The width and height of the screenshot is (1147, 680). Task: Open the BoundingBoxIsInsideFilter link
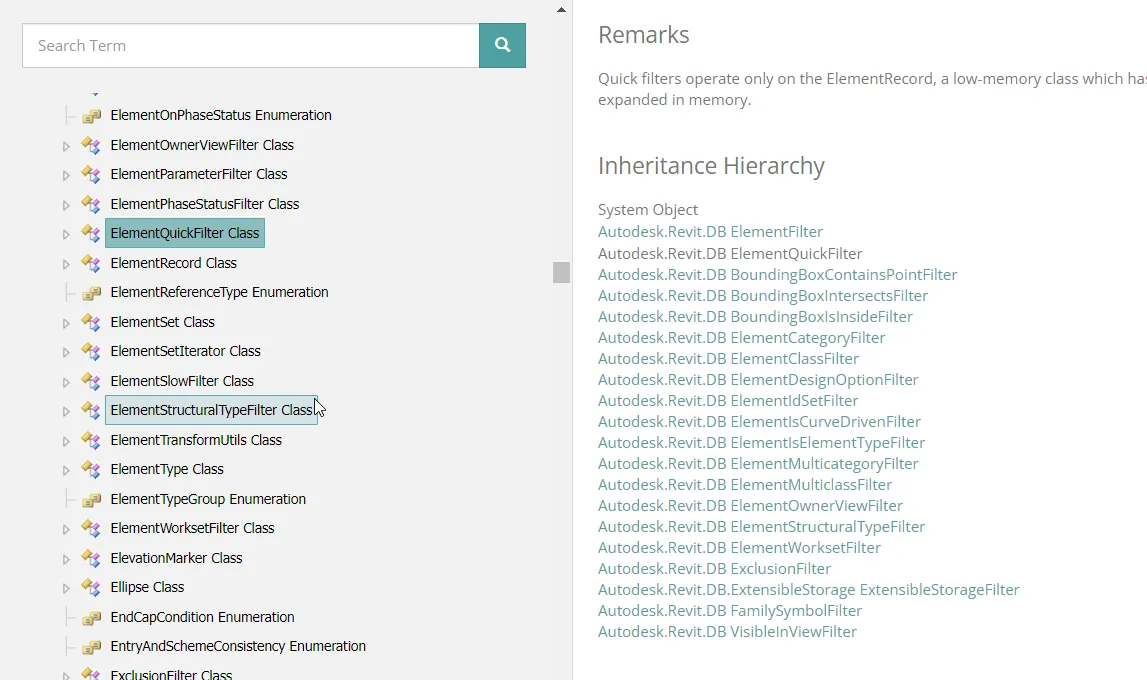pyautogui.click(x=755, y=317)
